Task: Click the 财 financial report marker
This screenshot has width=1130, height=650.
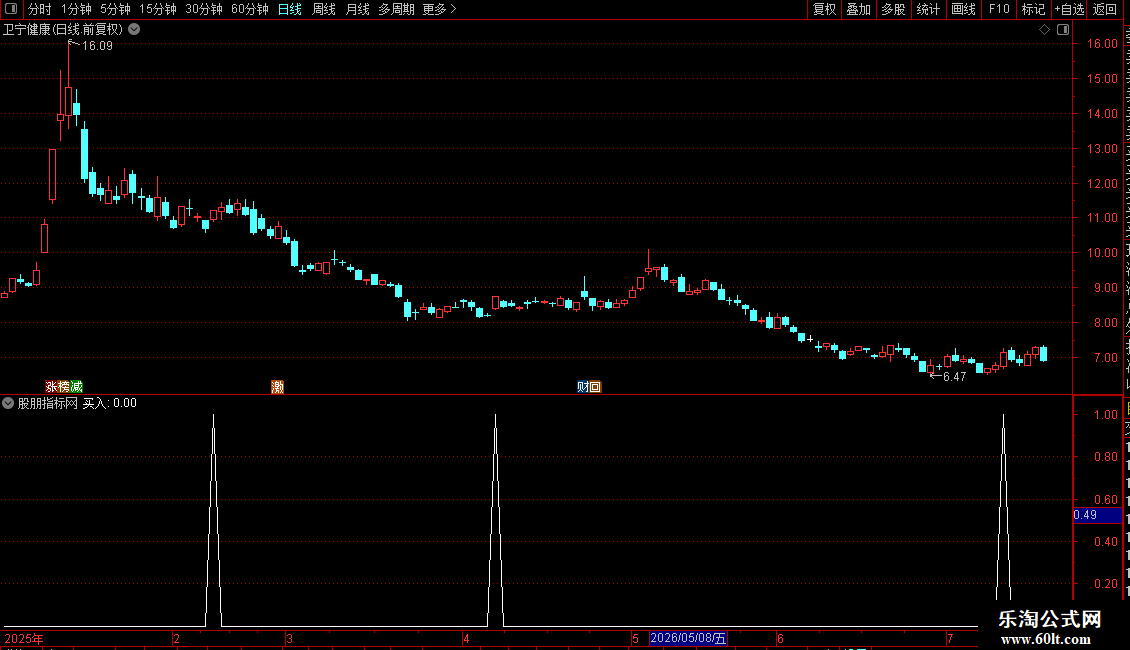Action: pos(583,387)
